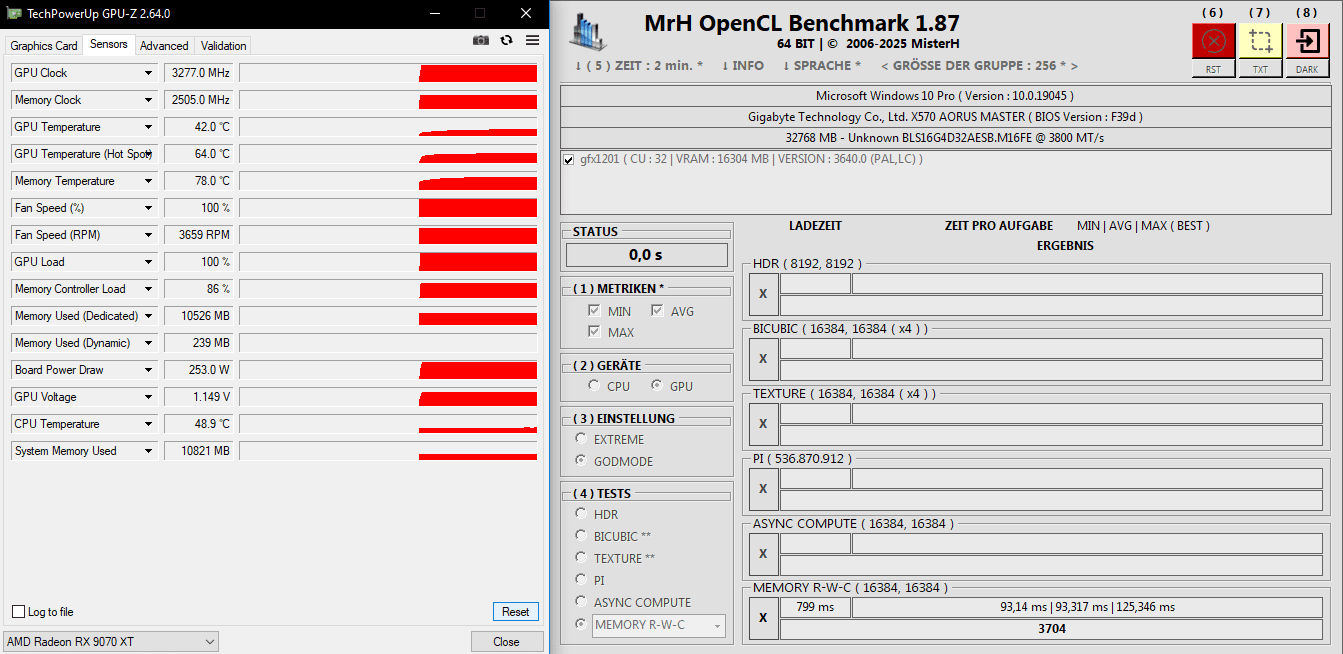Click the X button of the BICUBIC result

click(763, 359)
